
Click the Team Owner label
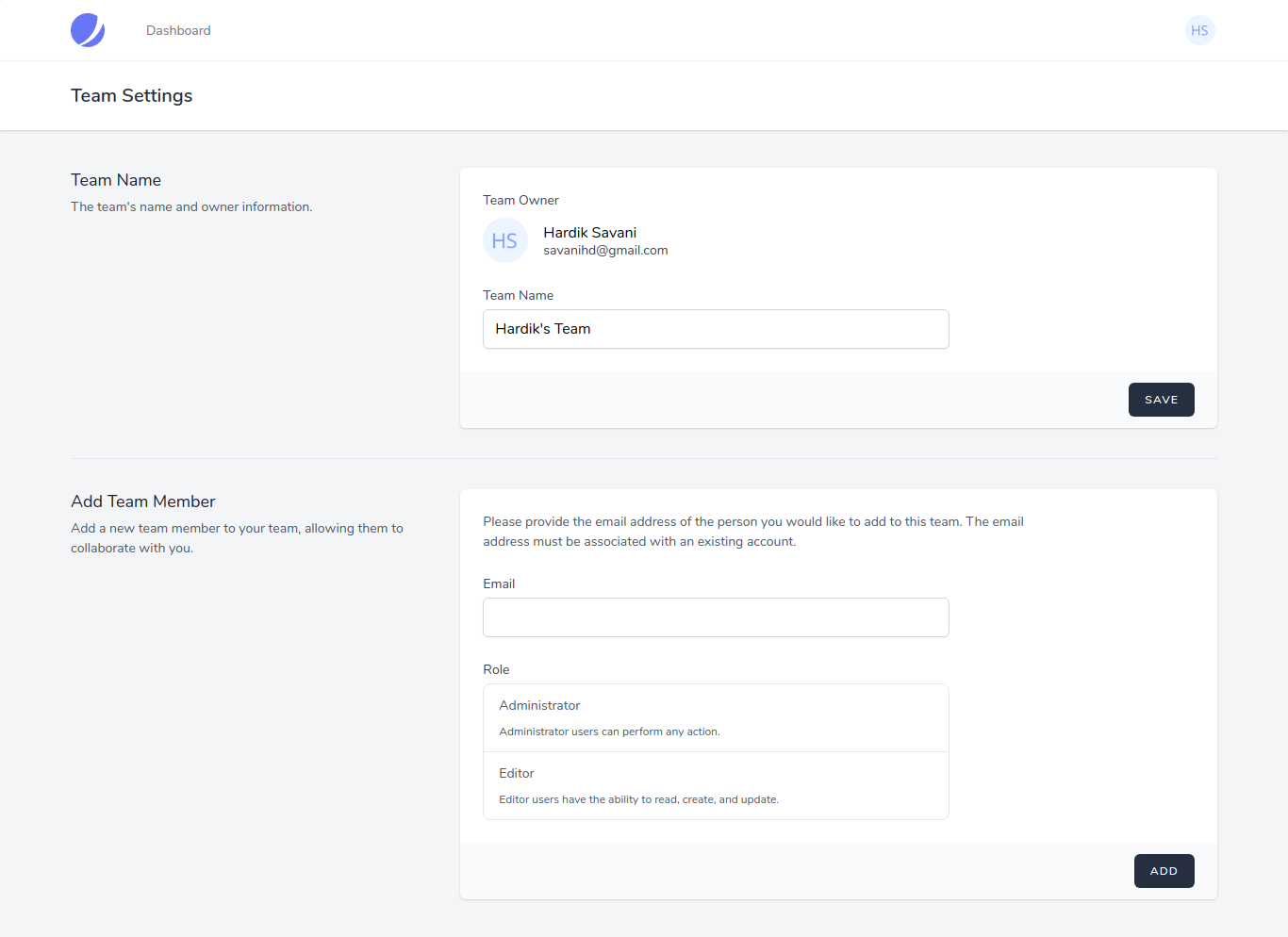click(520, 200)
